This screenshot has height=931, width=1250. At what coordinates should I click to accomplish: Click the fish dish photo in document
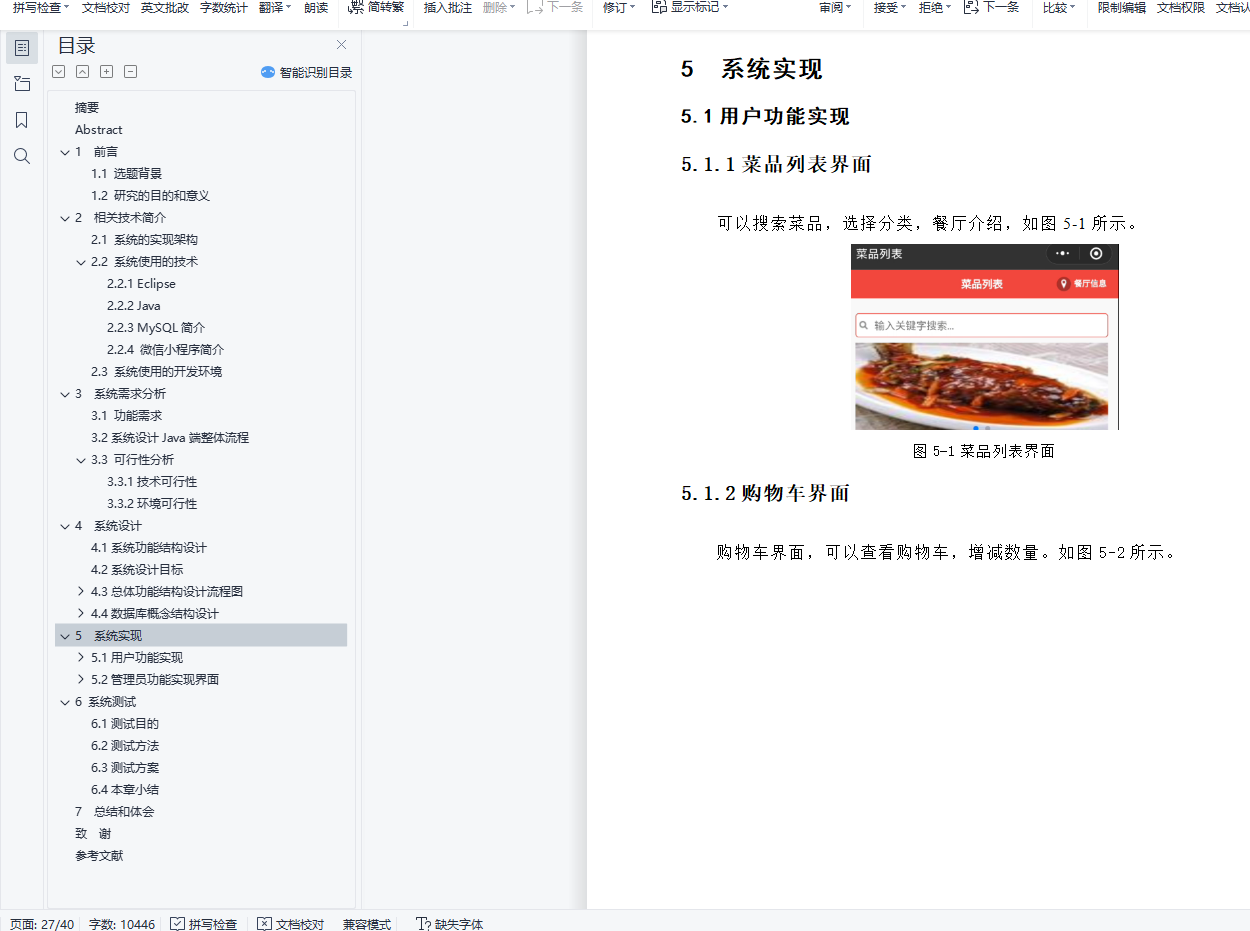[981, 386]
